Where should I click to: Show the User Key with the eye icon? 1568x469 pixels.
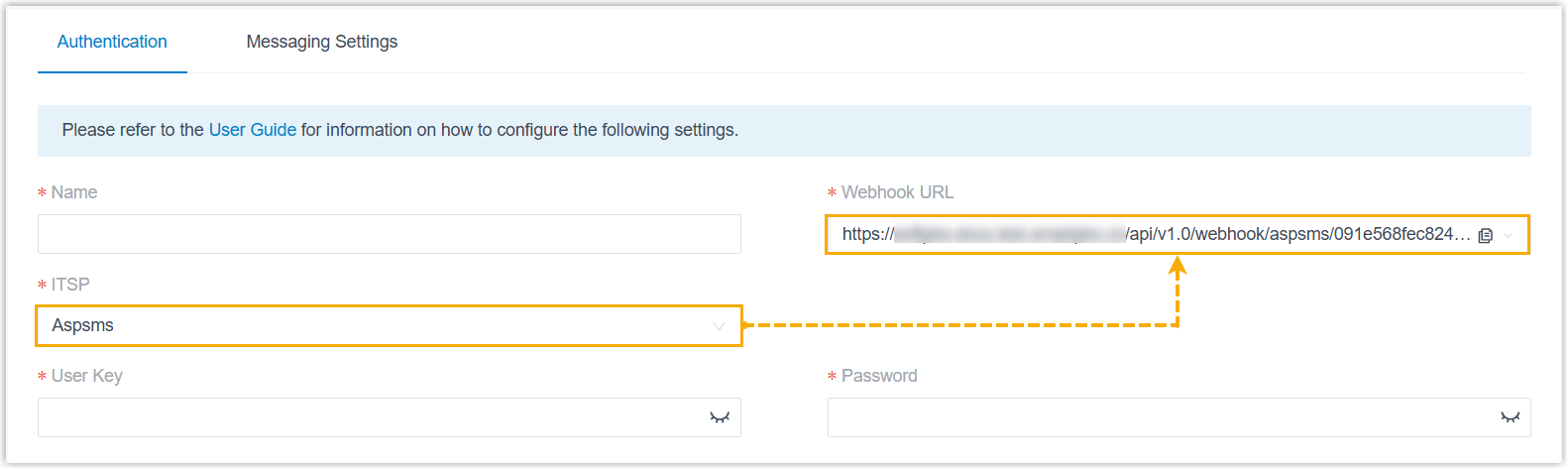pyautogui.click(x=720, y=417)
